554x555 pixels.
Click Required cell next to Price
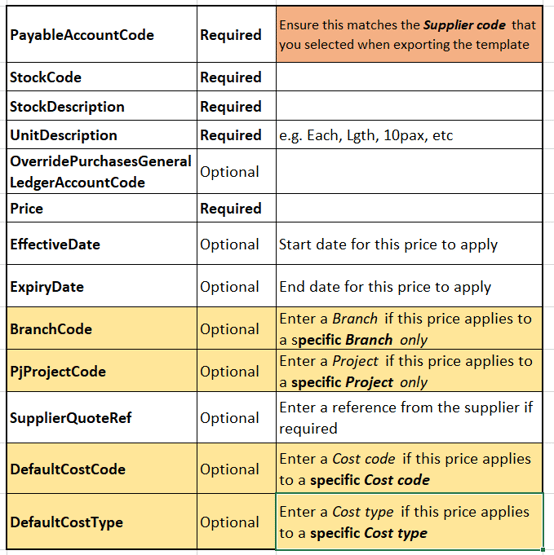pyautogui.click(x=236, y=208)
